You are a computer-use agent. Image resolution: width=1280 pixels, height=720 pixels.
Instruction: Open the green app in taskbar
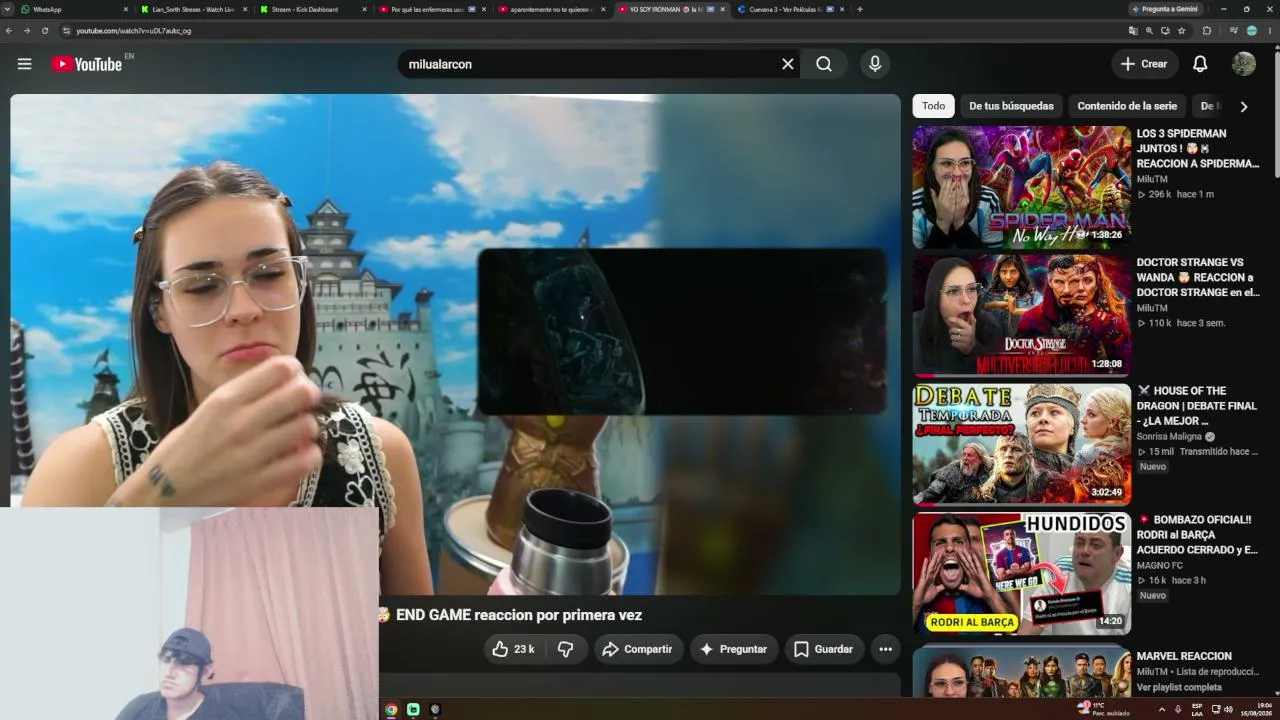point(413,709)
